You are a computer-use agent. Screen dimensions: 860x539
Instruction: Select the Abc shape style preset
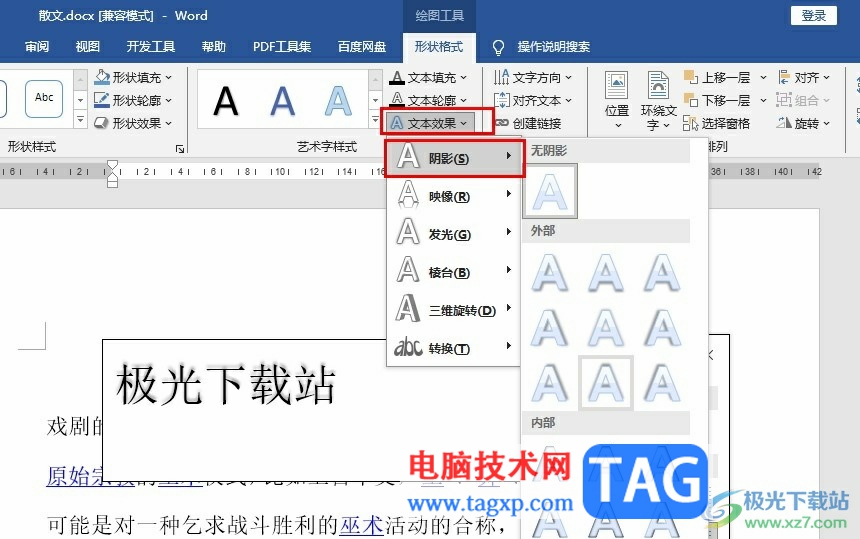click(44, 99)
